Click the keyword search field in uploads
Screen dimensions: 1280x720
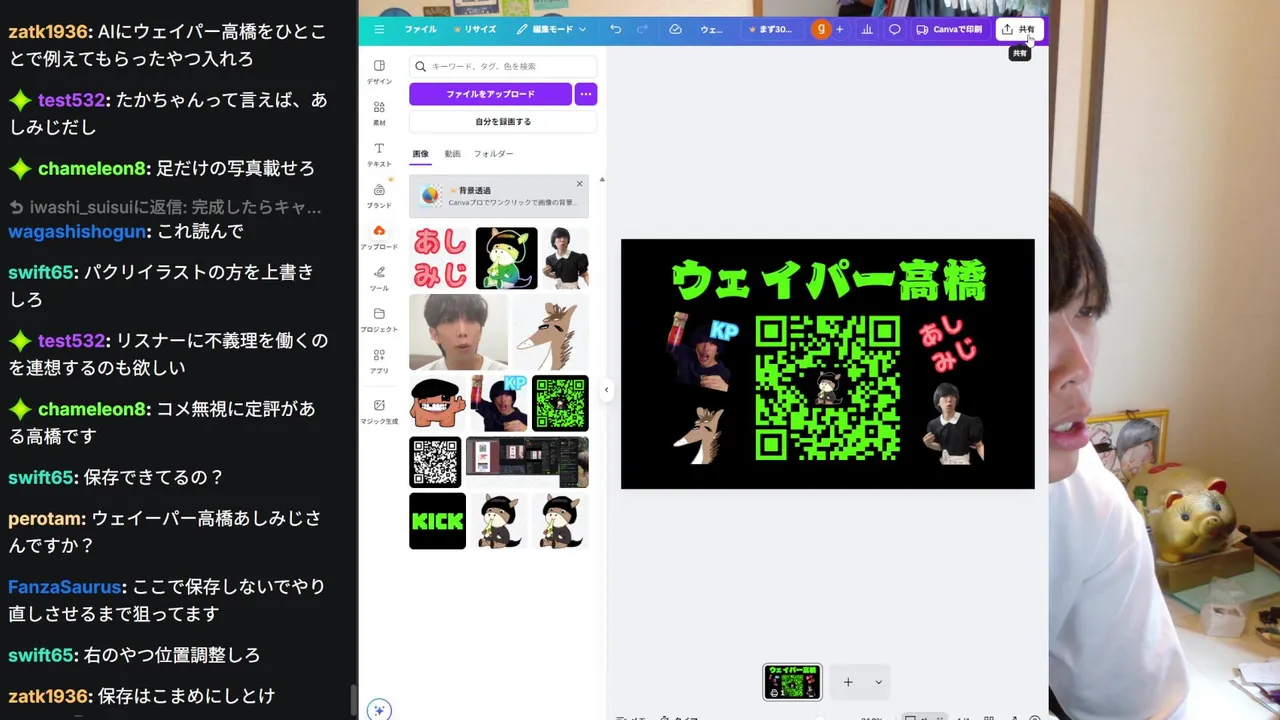coord(503,66)
